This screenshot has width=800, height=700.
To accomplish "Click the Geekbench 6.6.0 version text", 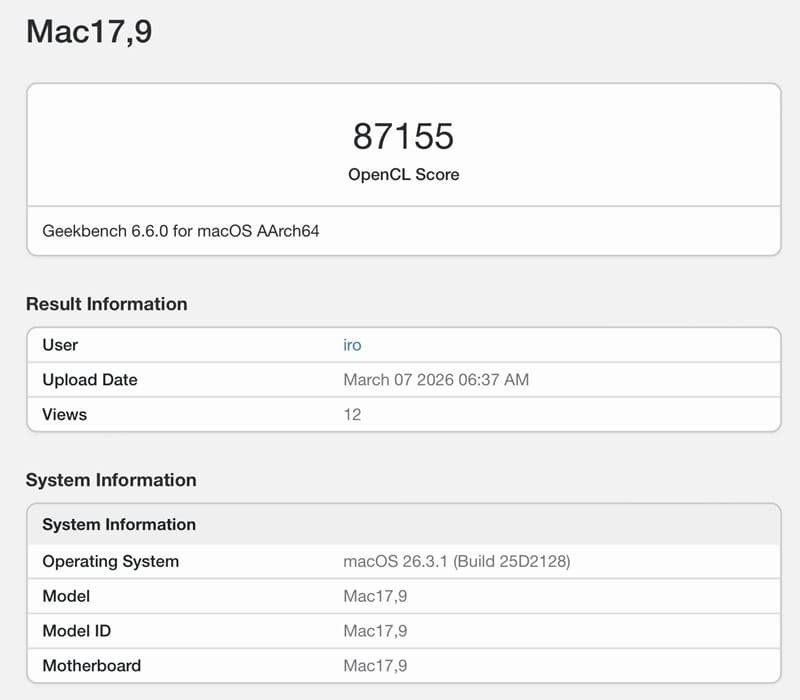I will tap(187, 231).
